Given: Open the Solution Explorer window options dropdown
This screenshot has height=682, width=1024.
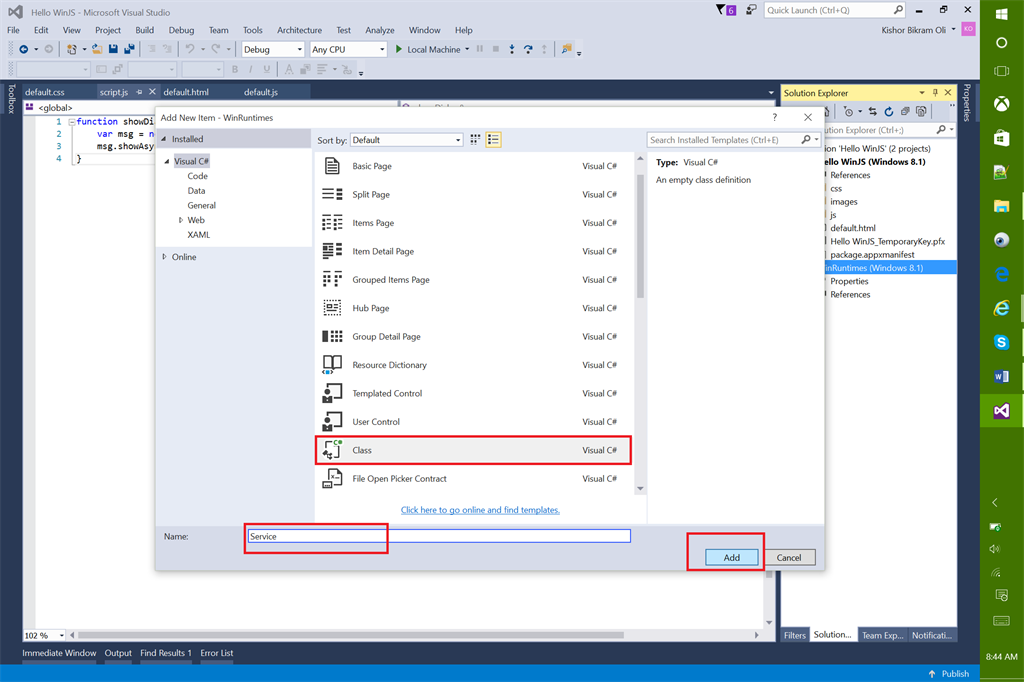Looking at the screenshot, I should pyautogui.click(x=921, y=93).
